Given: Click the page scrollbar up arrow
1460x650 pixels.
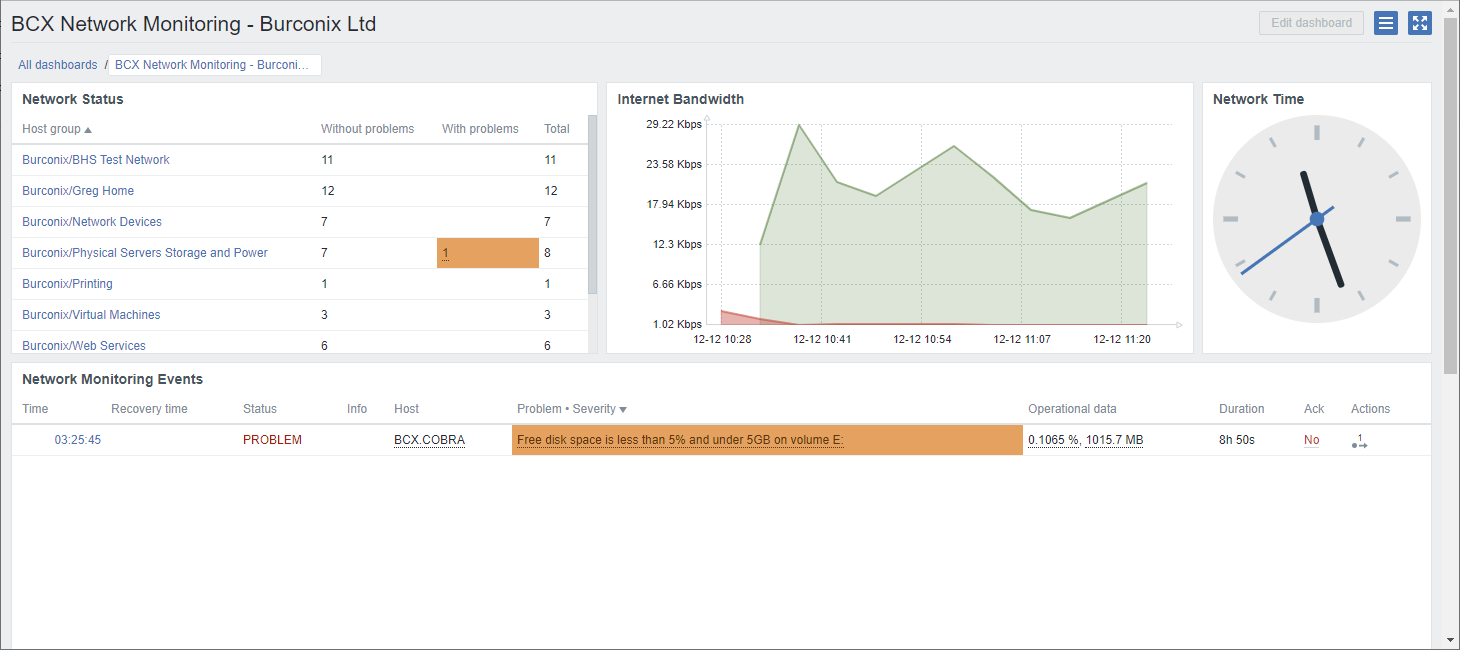Looking at the screenshot, I should pos(1451,8).
